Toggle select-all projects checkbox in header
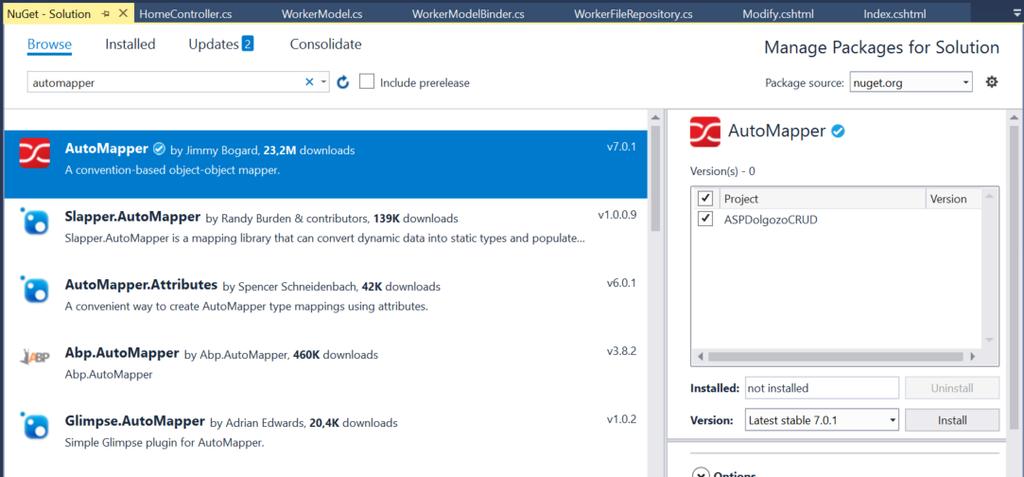The height and width of the screenshot is (477, 1024). (705, 198)
